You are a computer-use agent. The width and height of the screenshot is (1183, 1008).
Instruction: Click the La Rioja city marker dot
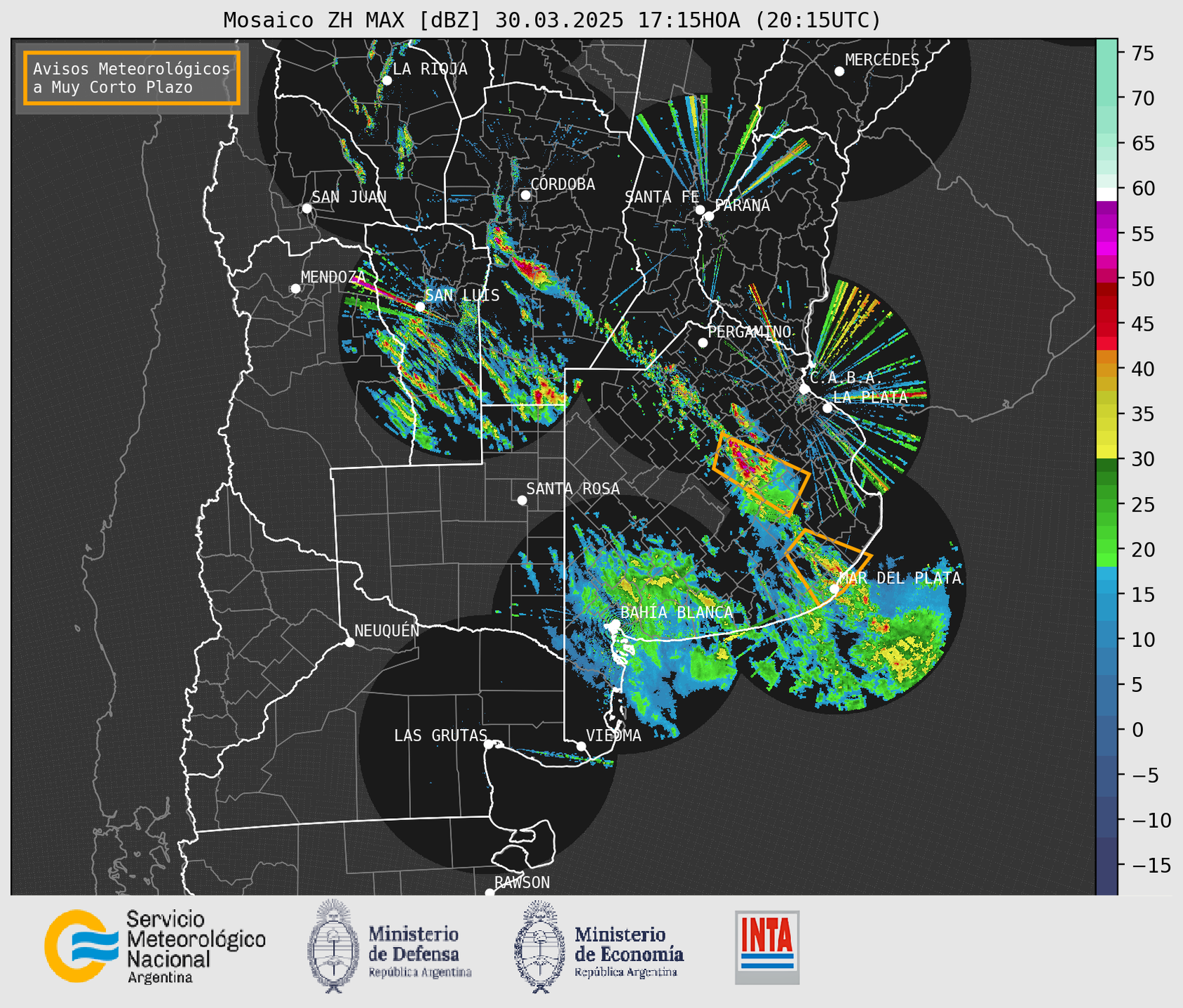click(x=386, y=81)
